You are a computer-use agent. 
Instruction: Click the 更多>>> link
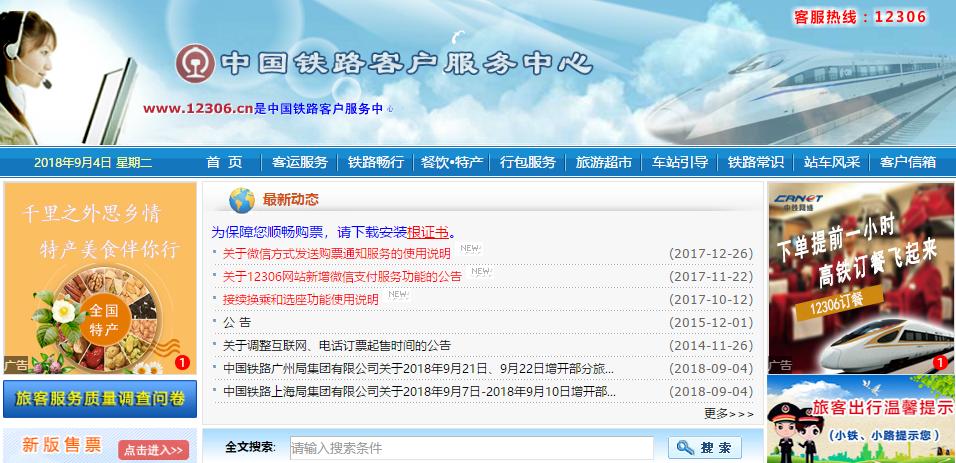pos(729,414)
